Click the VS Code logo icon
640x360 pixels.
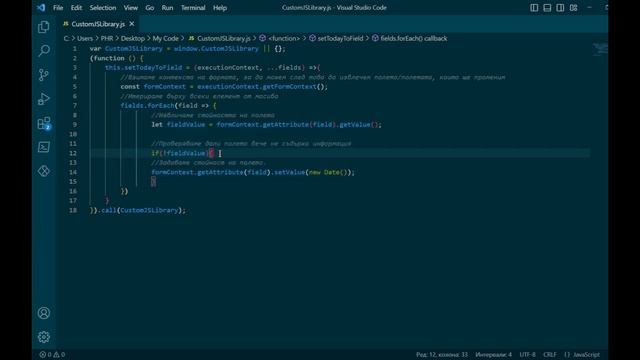click(41, 7)
